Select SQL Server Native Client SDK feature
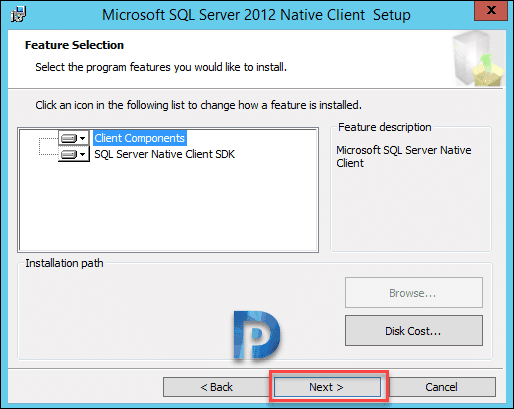The image size is (514, 409). [x=164, y=154]
